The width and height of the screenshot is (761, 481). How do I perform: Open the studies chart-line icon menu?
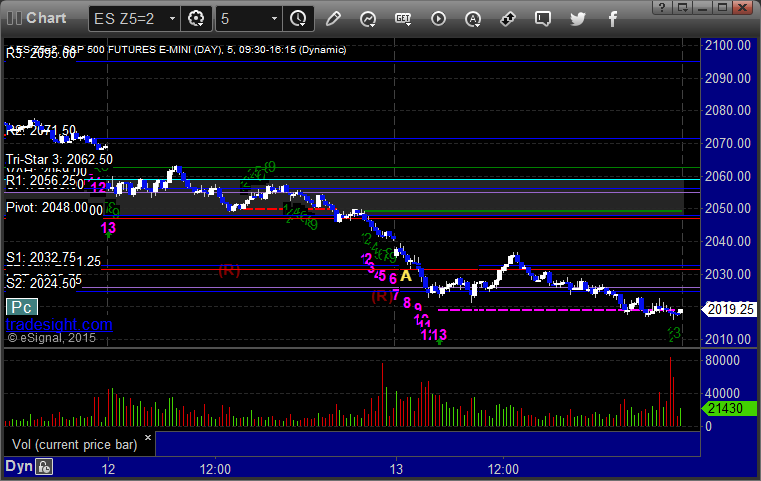pos(368,19)
